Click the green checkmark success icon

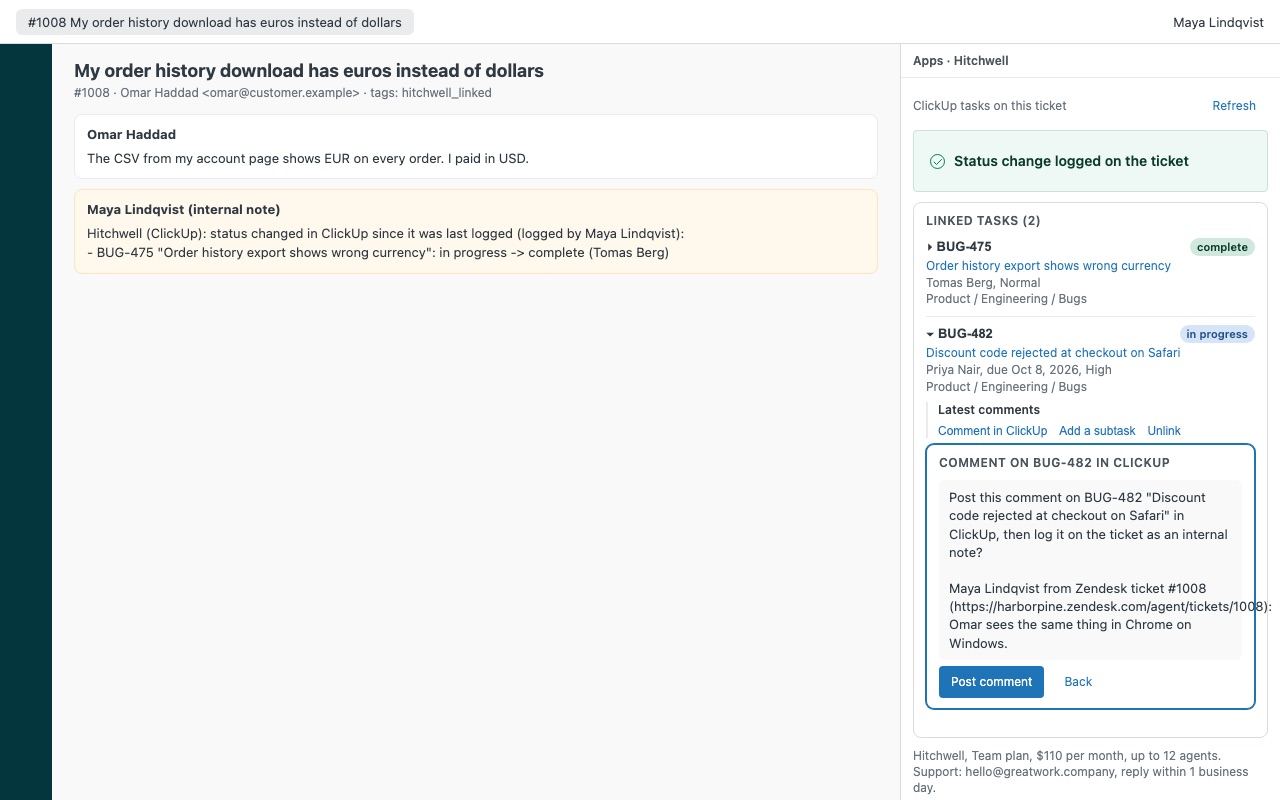point(937,161)
